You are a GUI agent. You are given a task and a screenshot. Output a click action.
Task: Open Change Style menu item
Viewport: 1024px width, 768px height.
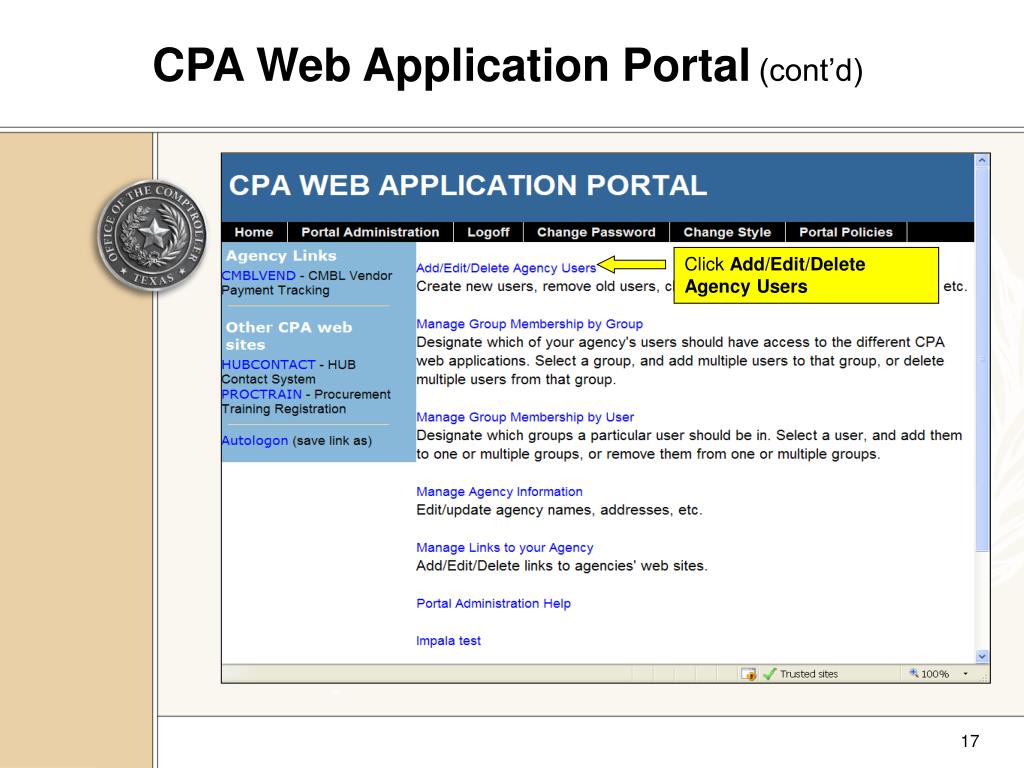[727, 232]
